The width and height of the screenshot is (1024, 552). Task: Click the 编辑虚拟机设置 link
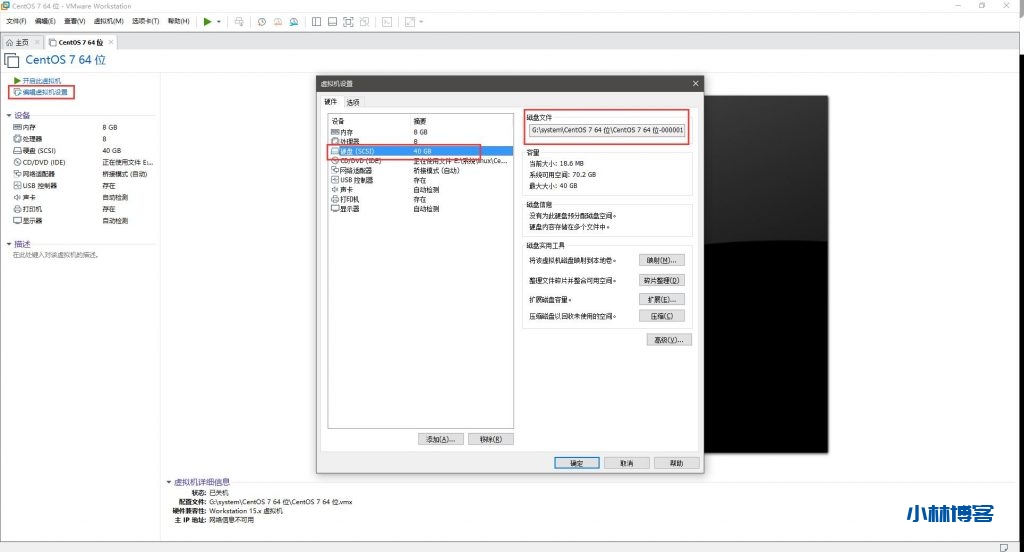point(45,92)
